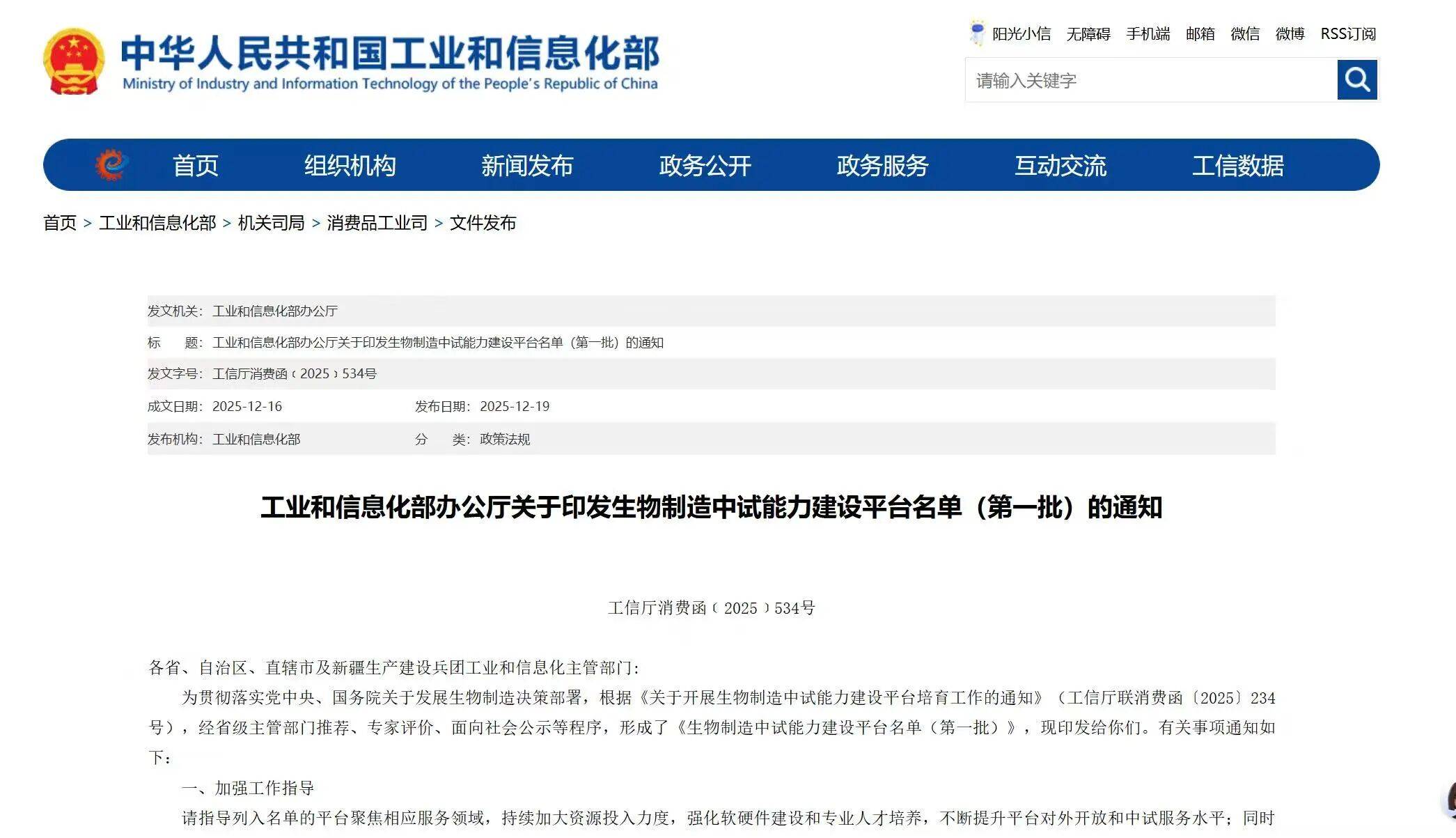Open RSS订阅 subscription link
The height and width of the screenshot is (838, 1456).
(x=1347, y=34)
